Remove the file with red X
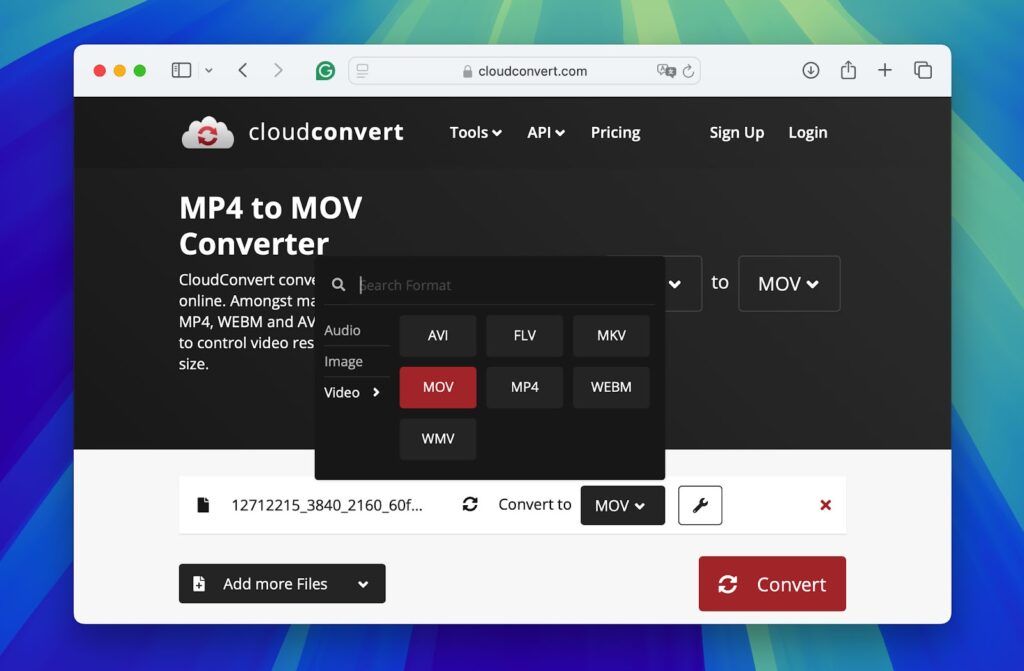 point(825,505)
